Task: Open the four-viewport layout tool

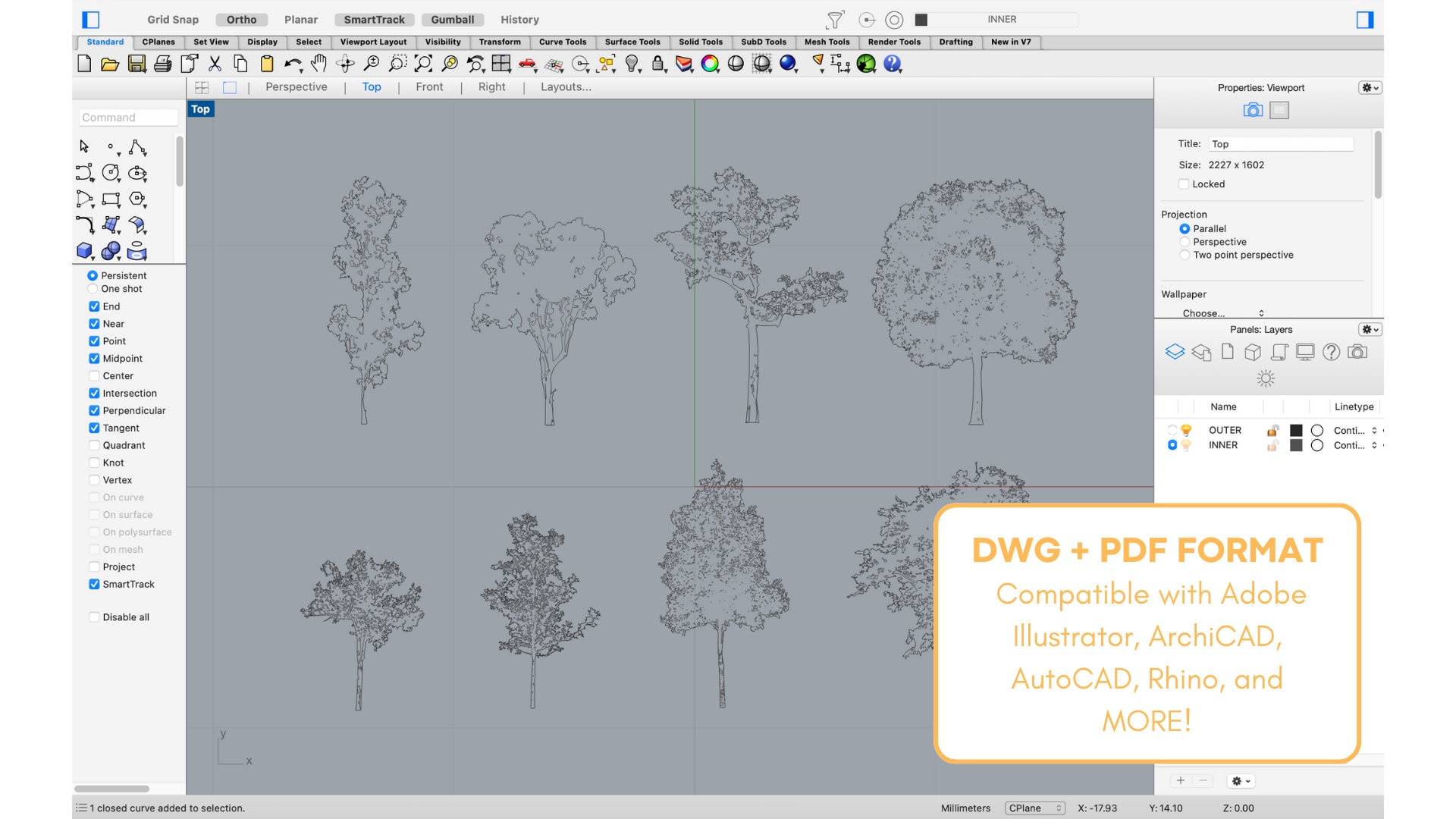Action: point(501,64)
